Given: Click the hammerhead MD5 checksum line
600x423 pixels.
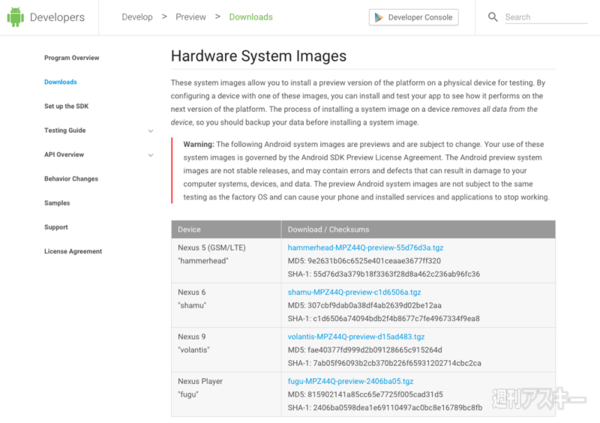Looking at the screenshot, I should coord(364,261).
